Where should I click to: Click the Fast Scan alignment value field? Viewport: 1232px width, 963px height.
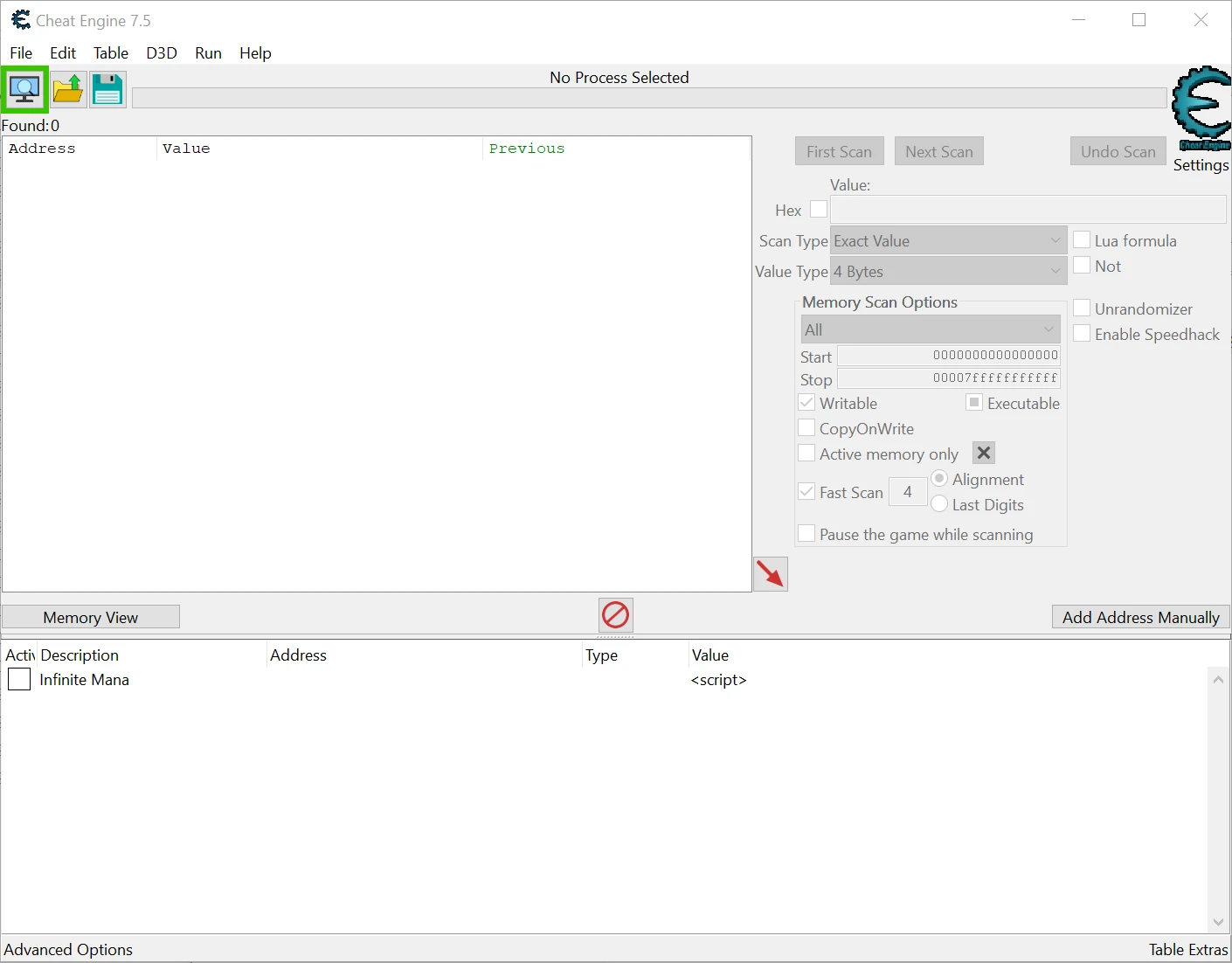pyautogui.click(x=908, y=491)
